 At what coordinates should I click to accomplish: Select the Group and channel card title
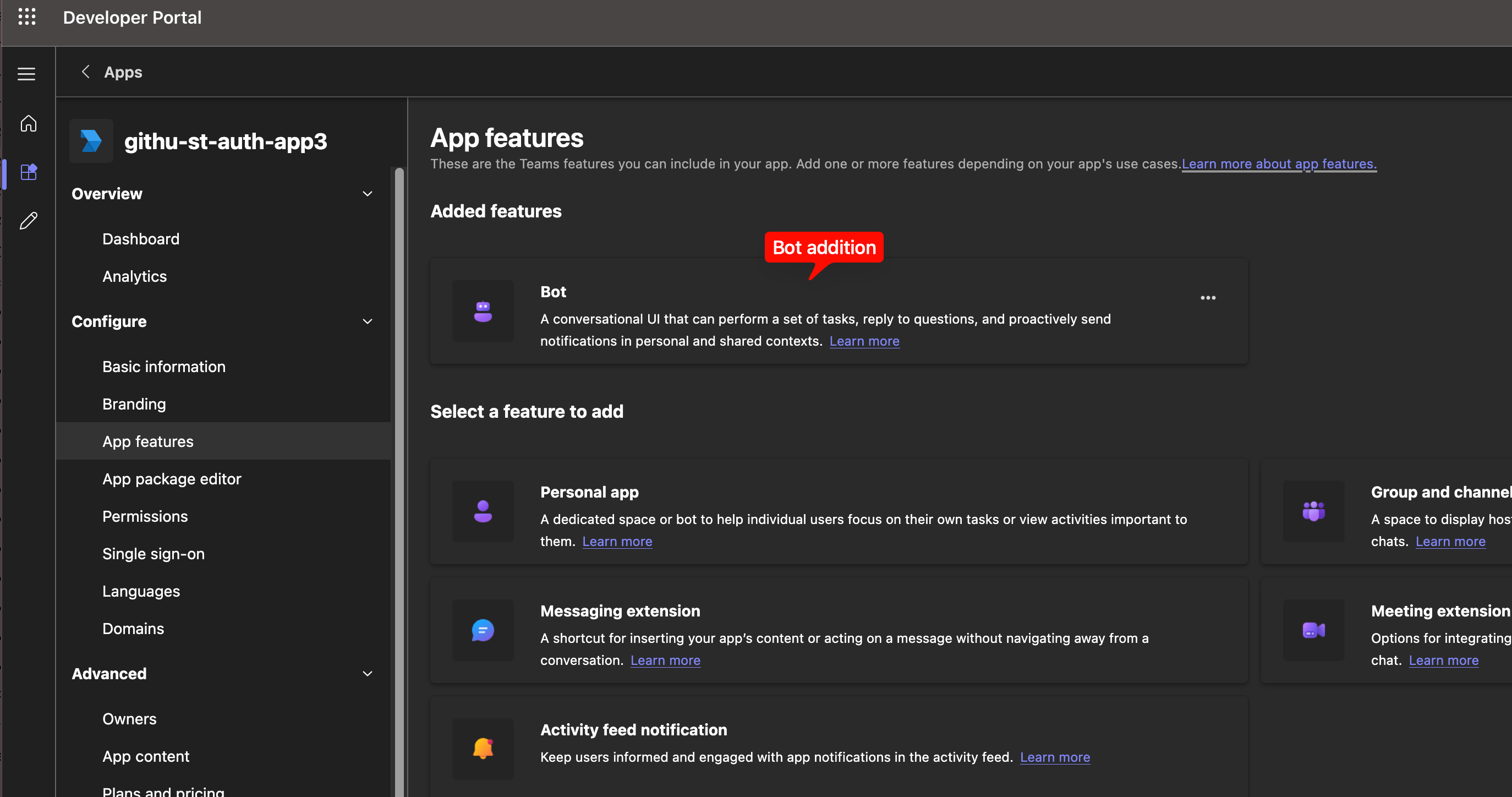(x=1441, y=492)
